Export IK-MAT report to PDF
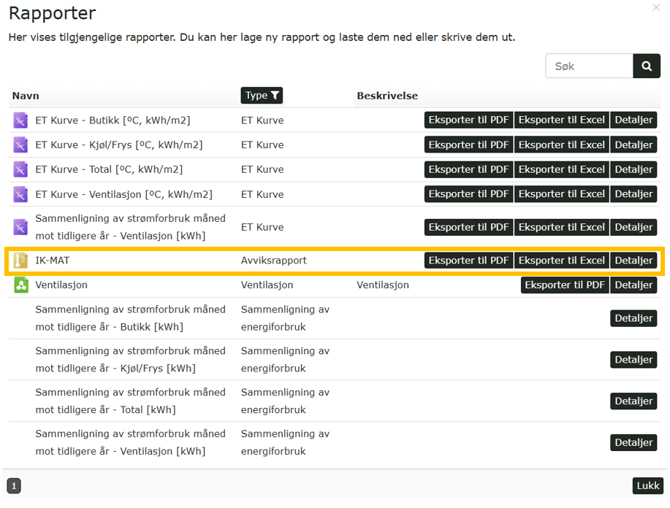670x508 pixels. tap(468, 261)
